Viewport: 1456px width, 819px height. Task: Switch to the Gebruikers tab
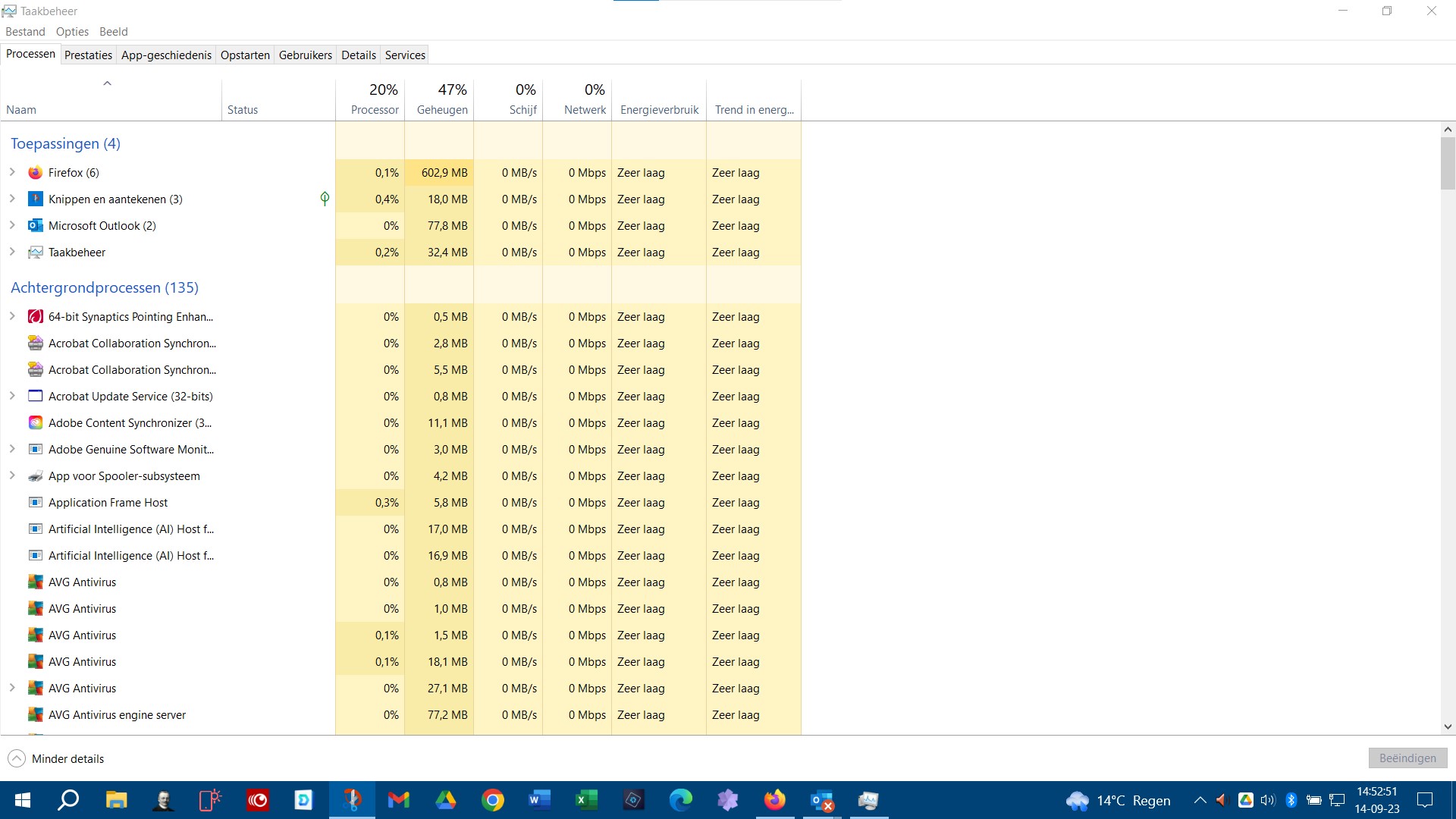pyautogui.click(x=305, y=55)
